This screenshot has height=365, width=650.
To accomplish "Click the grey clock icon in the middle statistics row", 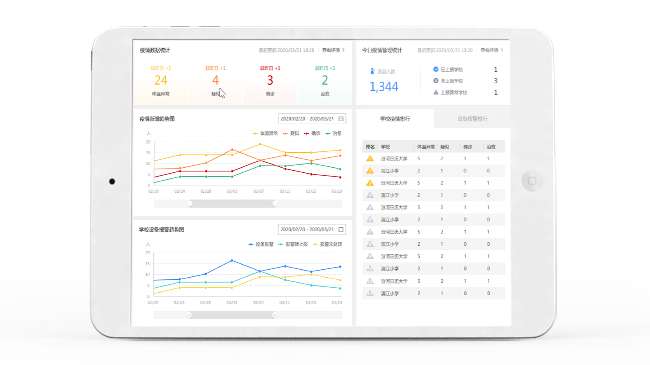I will [x=436, y=81].
